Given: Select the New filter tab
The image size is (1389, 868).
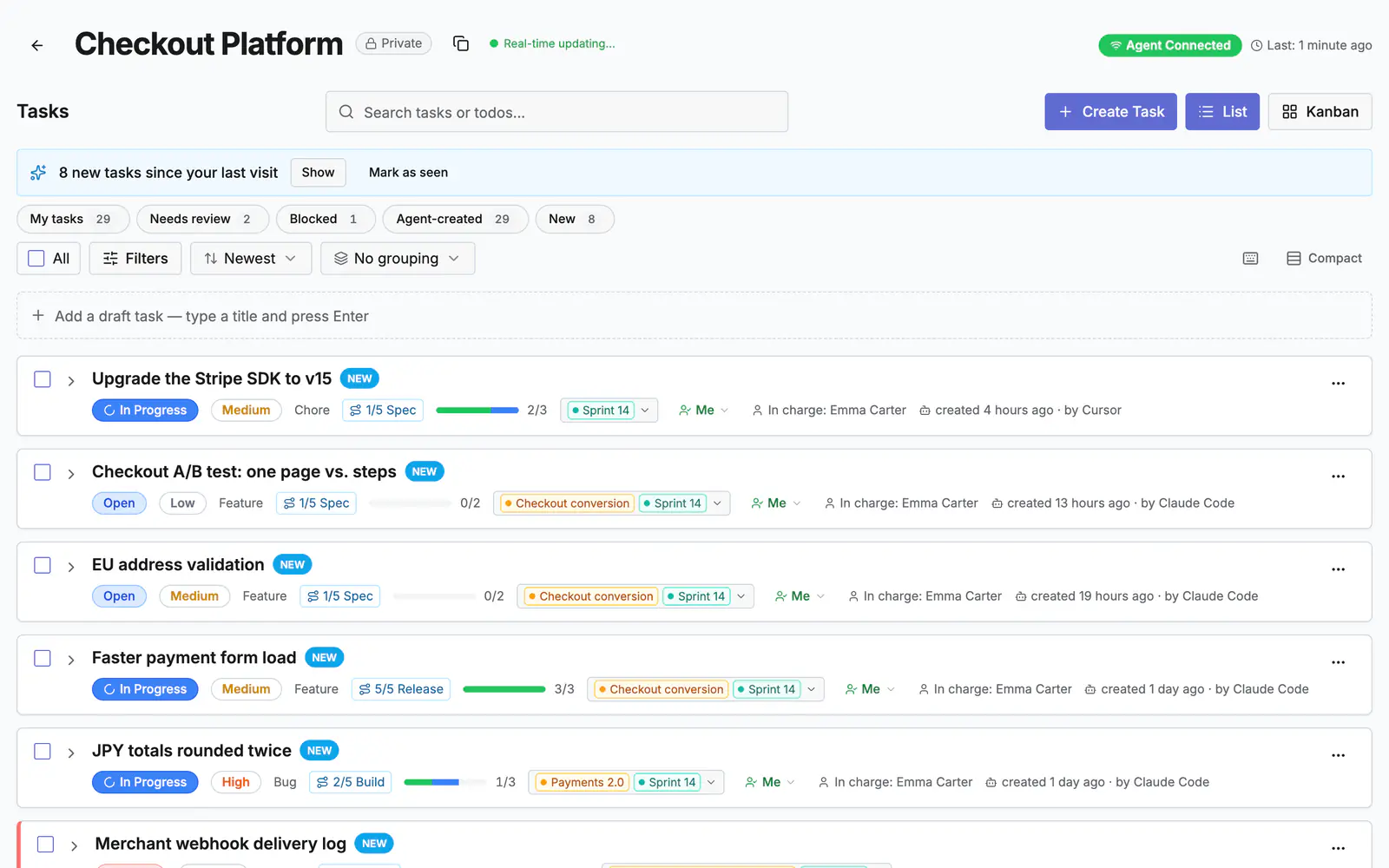Looking at the screenshot, I should coord(575,219).
